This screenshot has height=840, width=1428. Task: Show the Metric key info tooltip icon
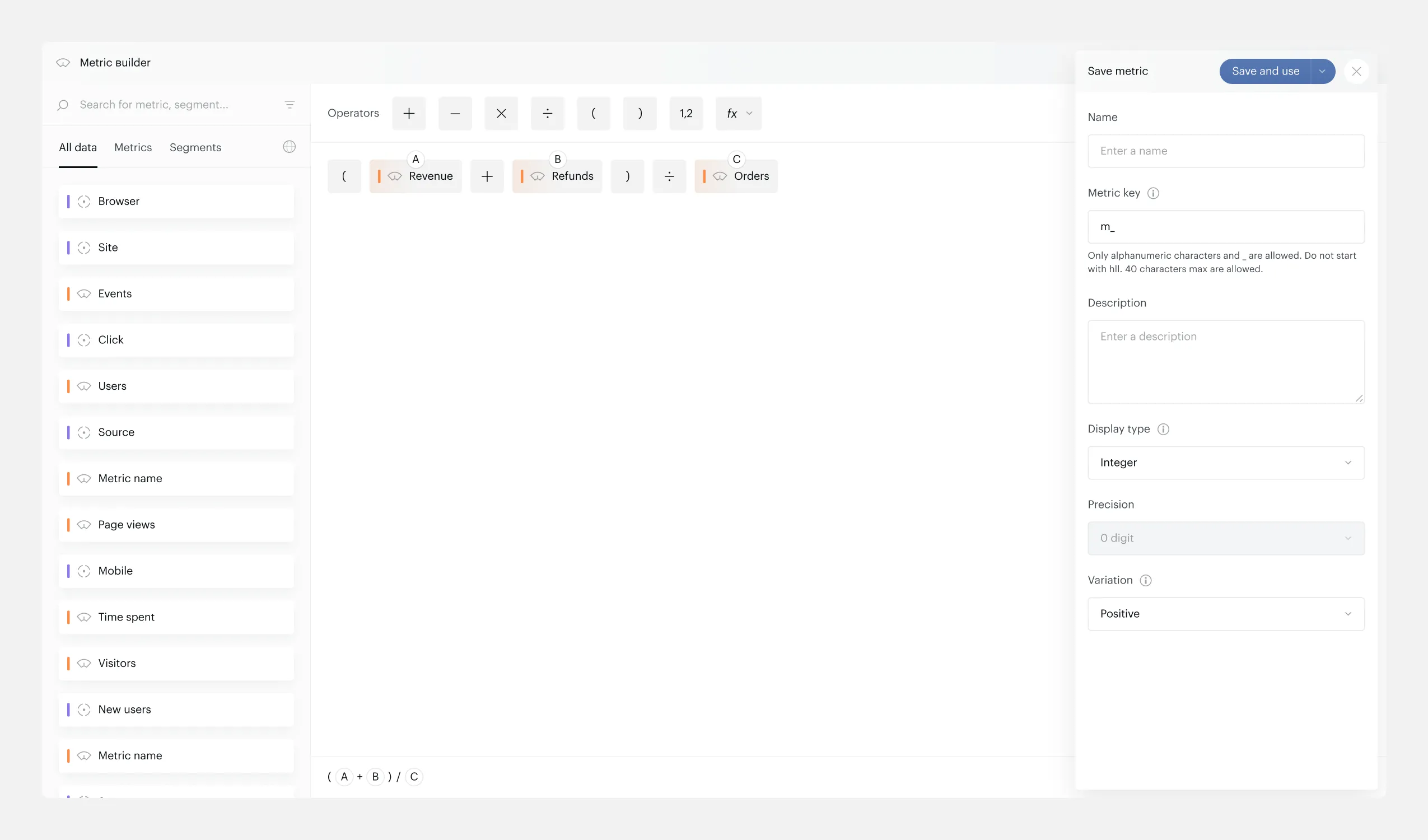point(1152,193)
